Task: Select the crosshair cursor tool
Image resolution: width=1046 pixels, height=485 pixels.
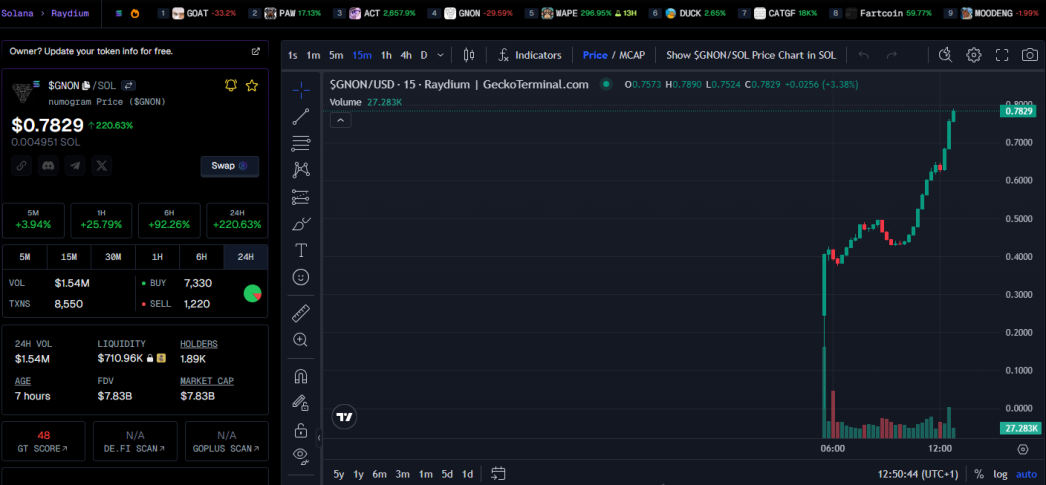Action: (301, 89)
